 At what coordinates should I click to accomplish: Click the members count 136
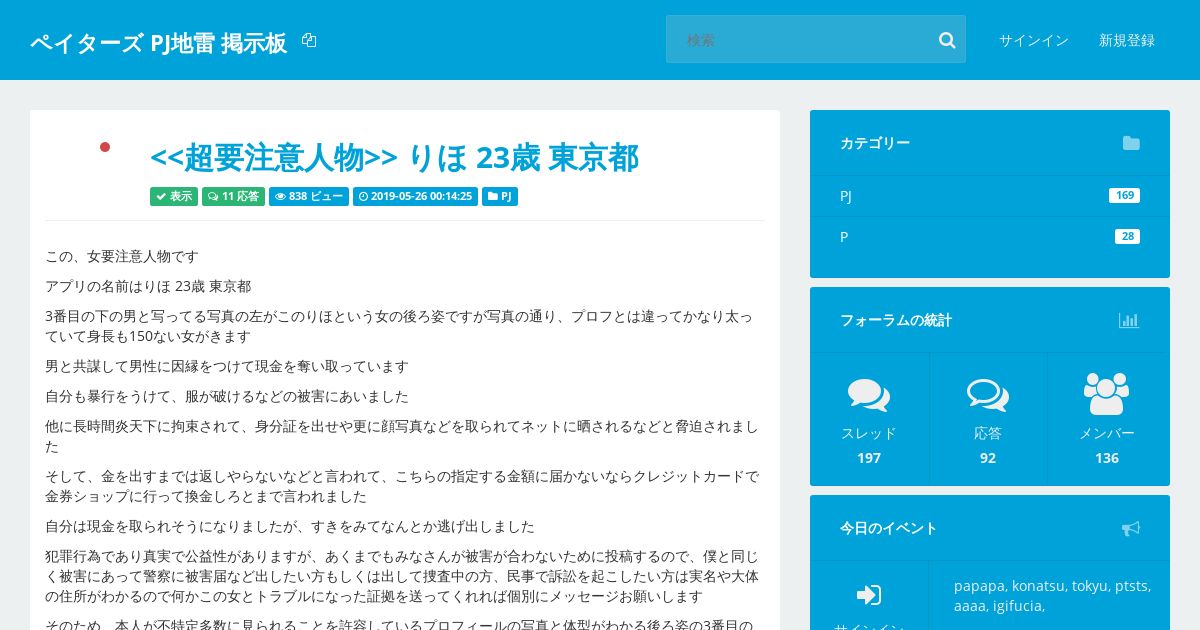[1107, 458]
